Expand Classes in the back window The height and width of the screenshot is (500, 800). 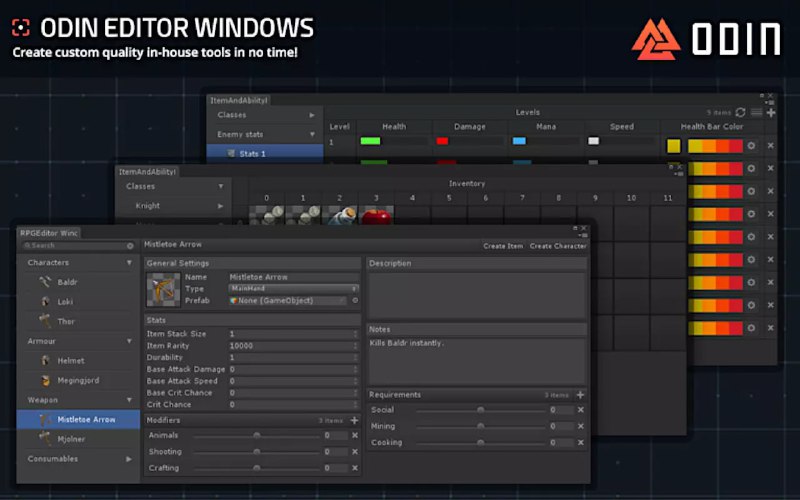tap(312, 115)
